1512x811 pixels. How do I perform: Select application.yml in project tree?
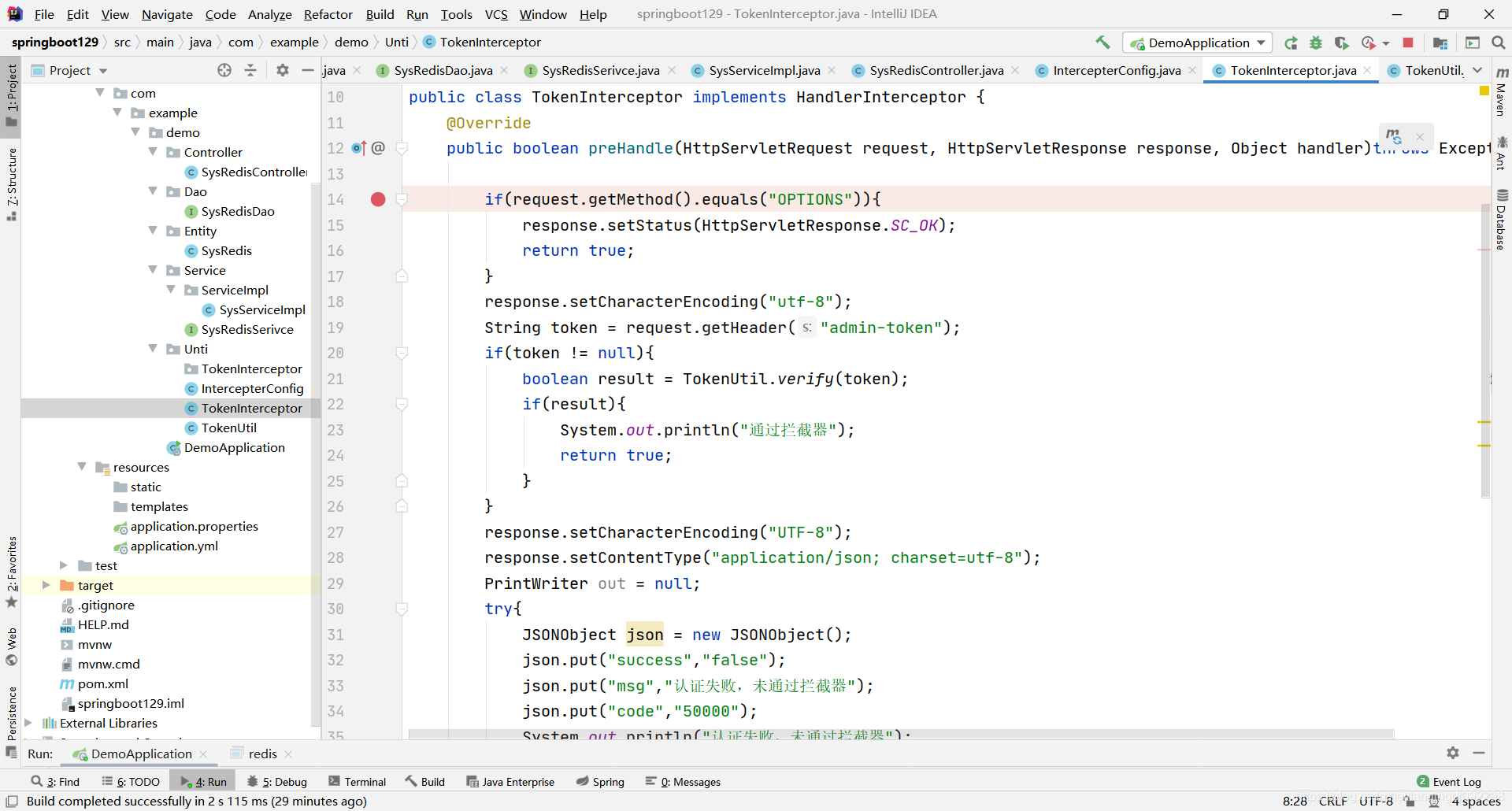[174, 546]
